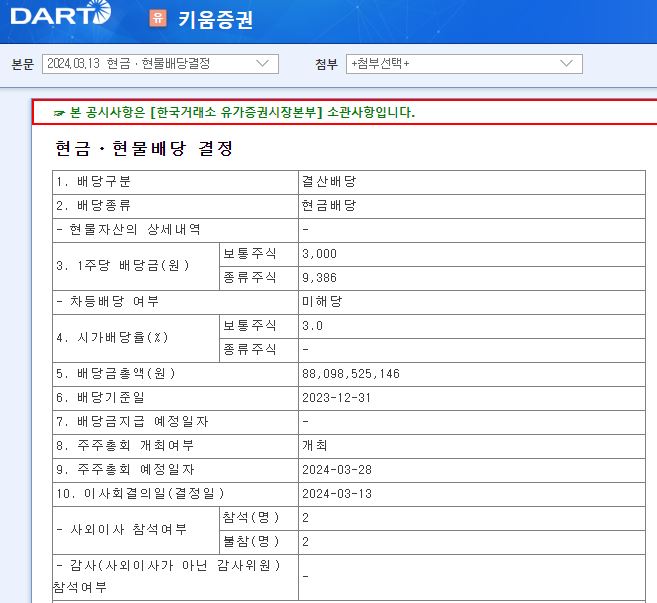The image size is (657, 603).
Task: Click the 2023-12-31 record date
Action: click(x=336, y=398)
